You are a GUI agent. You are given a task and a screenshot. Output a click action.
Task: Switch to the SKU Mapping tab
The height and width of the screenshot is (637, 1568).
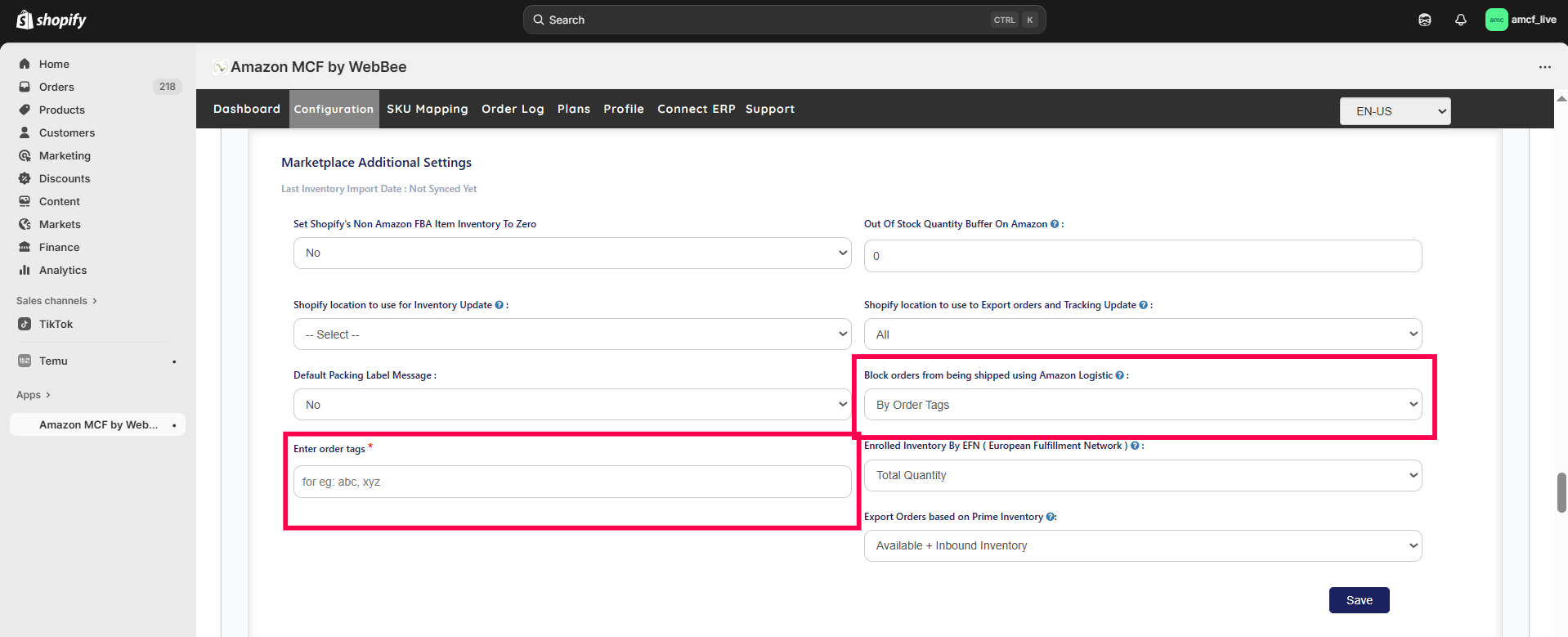[427, 109]
